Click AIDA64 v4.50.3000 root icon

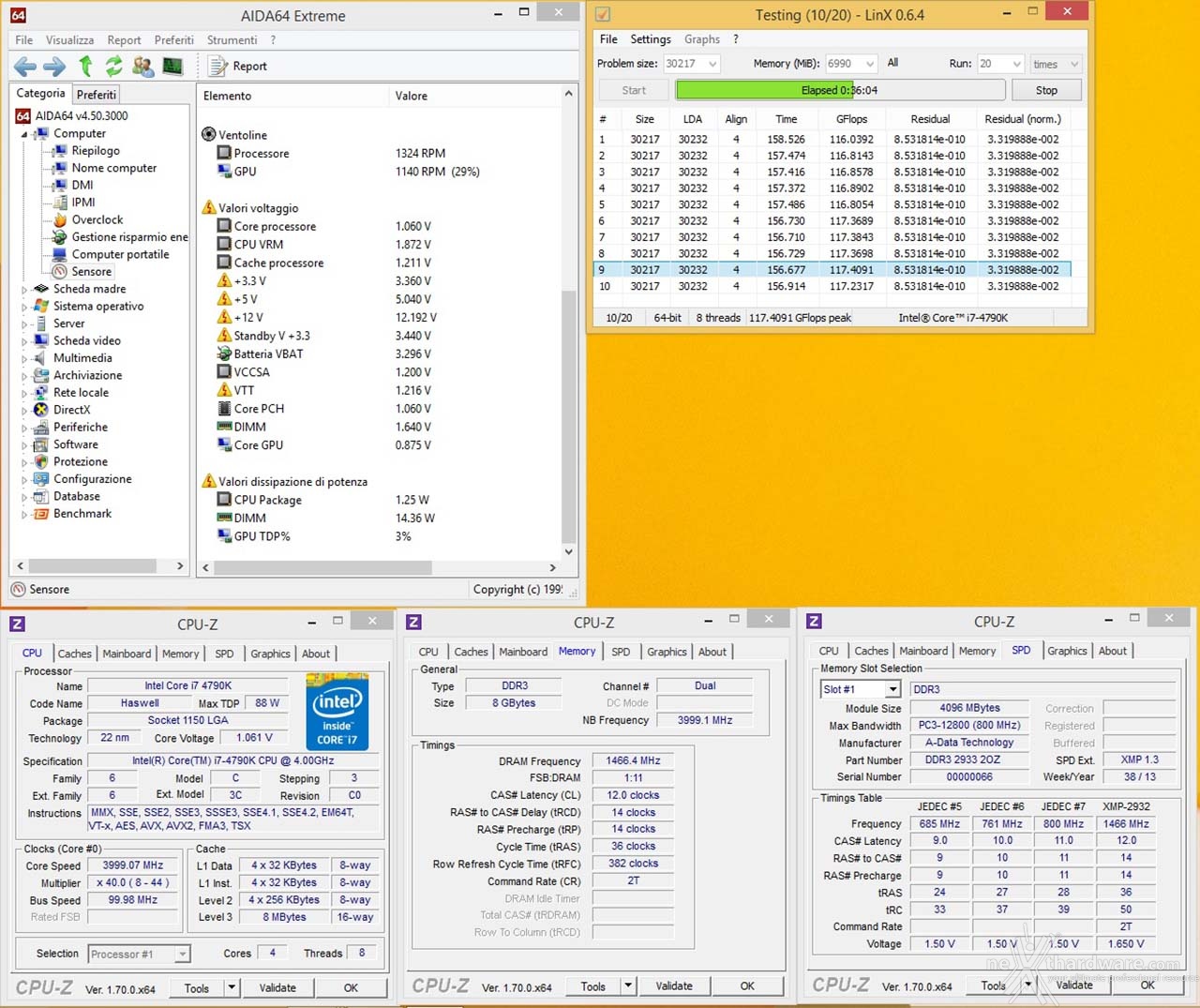tap(23, 115)
